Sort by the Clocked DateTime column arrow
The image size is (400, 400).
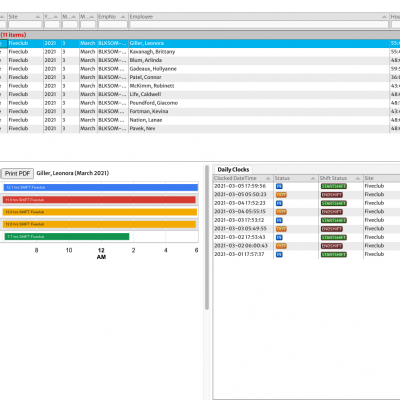(x=268, y=178)
